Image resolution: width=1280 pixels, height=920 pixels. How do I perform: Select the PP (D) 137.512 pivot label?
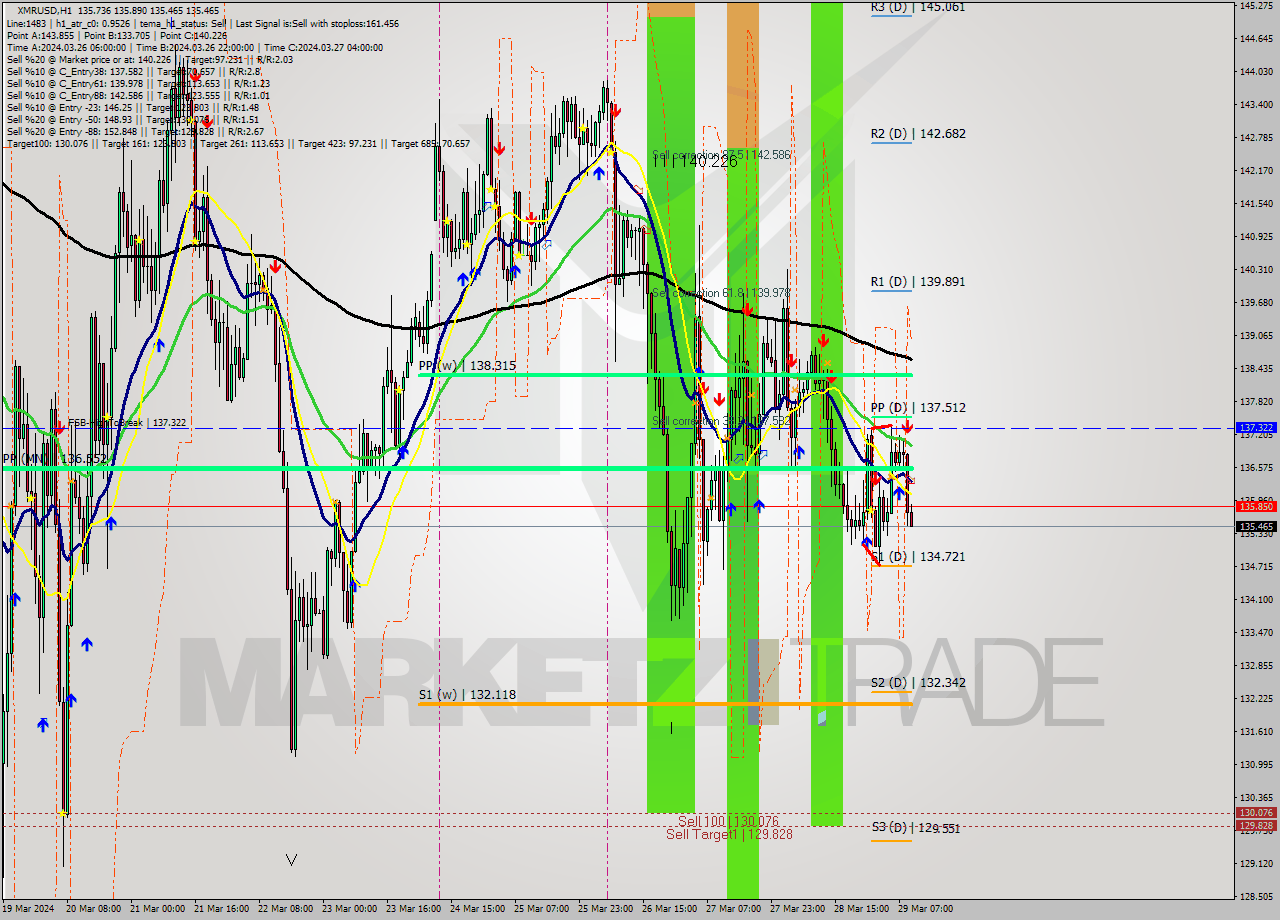[x=917, y=408]
